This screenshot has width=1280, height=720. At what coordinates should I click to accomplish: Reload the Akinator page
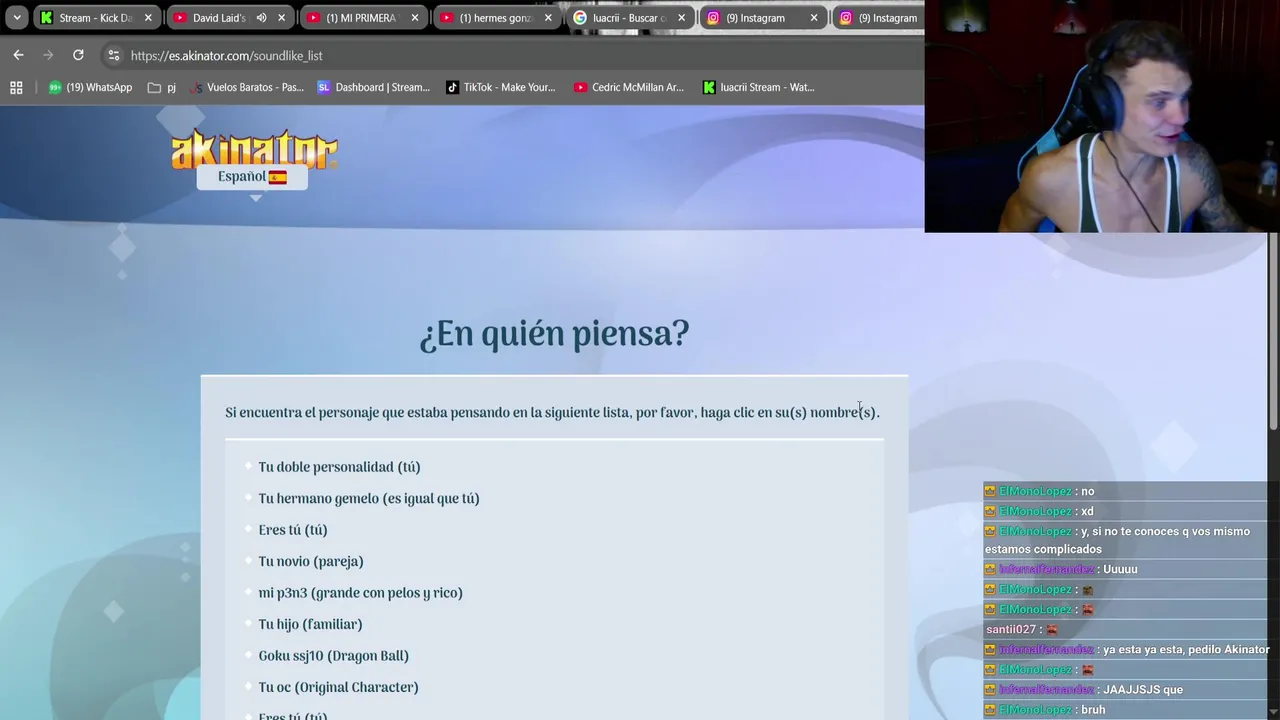click(78, 55)
